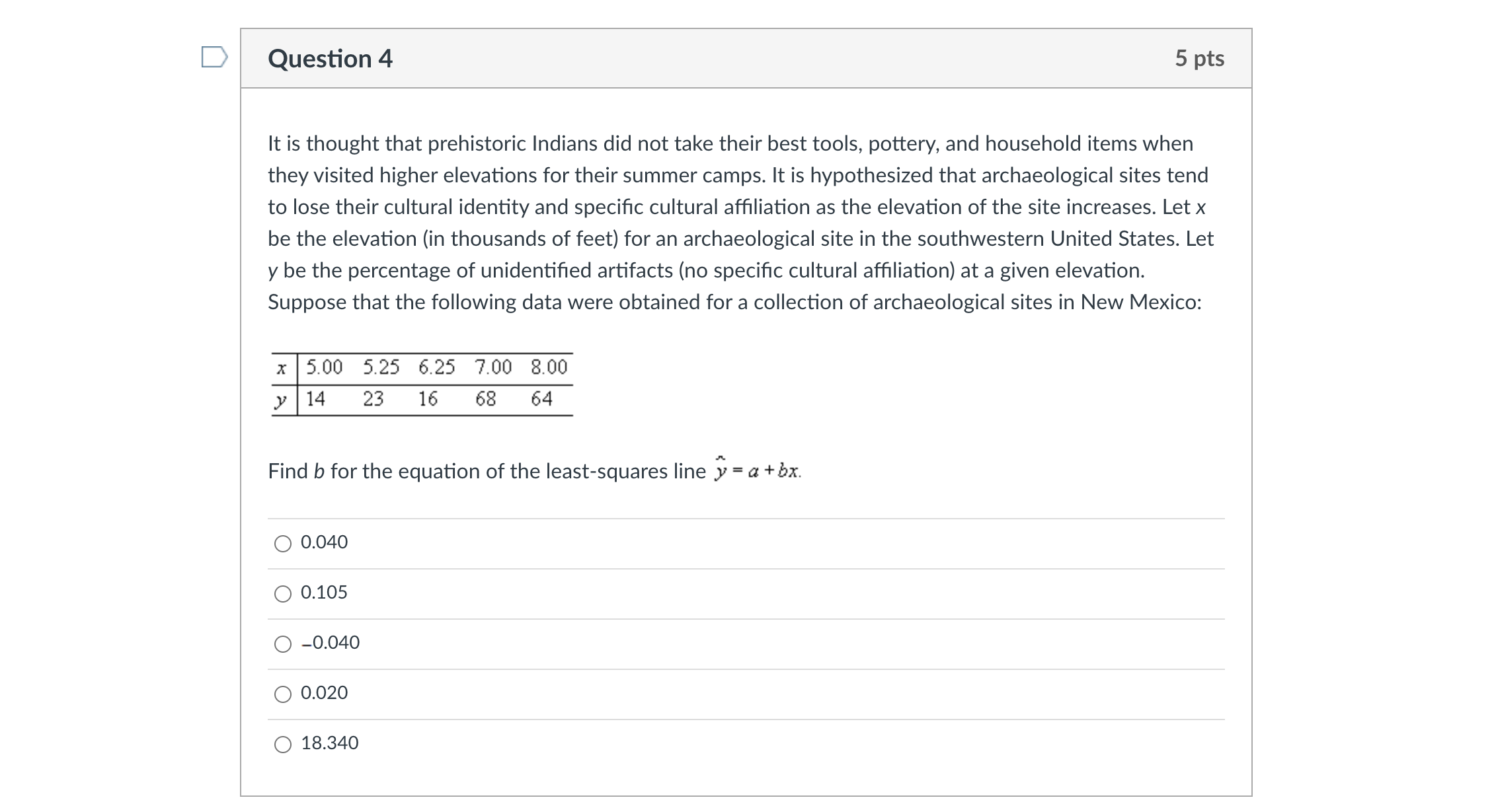Select the -0.040 answer option
This screenshot has height=812, width=1494.
pos(283,643)
